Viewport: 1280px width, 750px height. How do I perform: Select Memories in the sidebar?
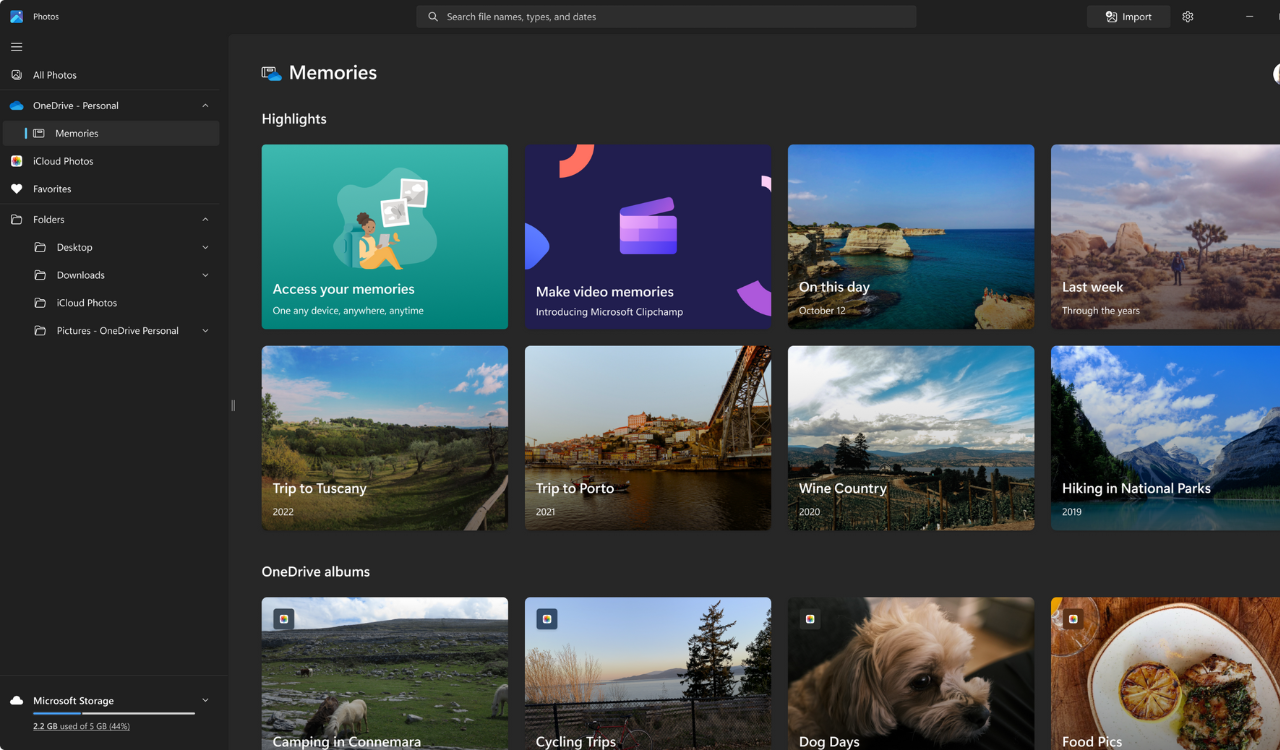[x=76, y=132]
